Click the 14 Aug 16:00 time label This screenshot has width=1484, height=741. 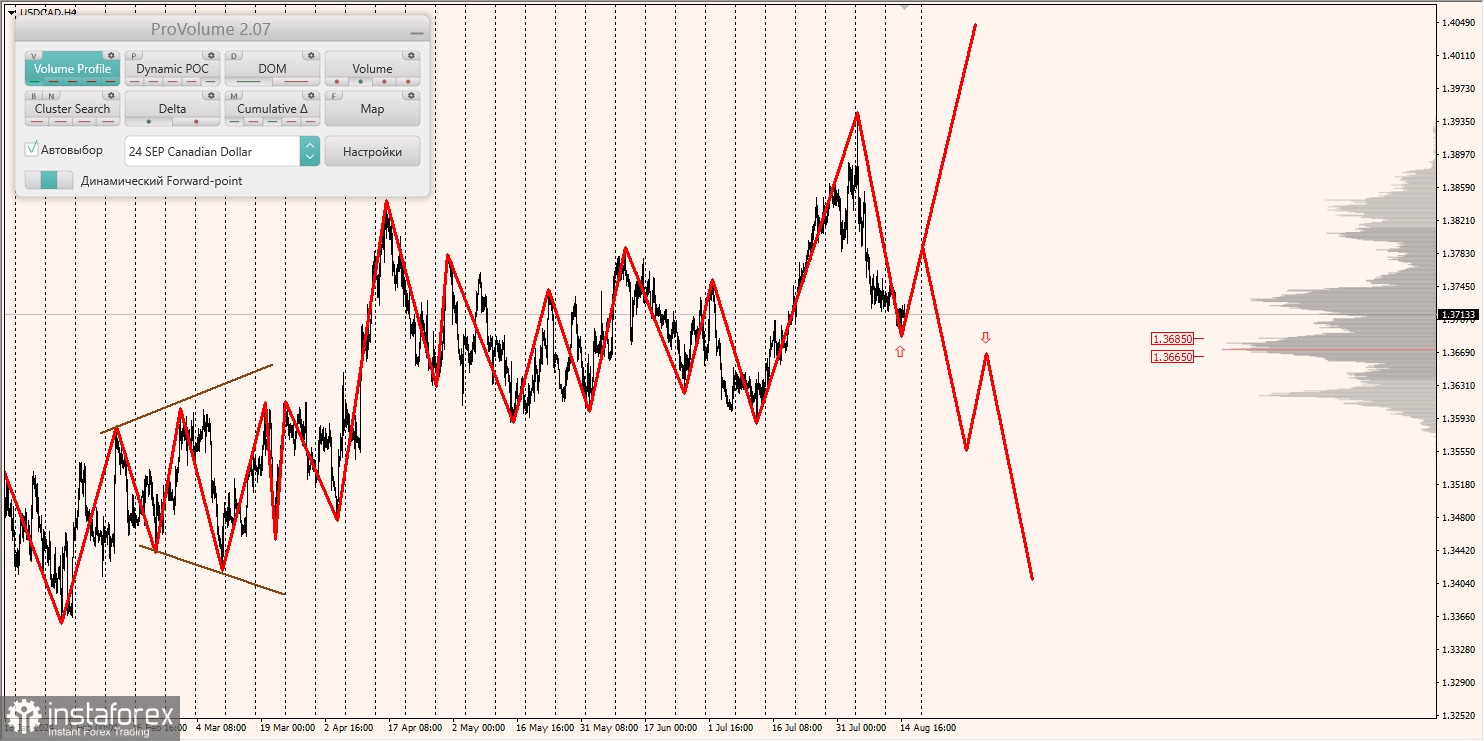[x=928, y=728]
